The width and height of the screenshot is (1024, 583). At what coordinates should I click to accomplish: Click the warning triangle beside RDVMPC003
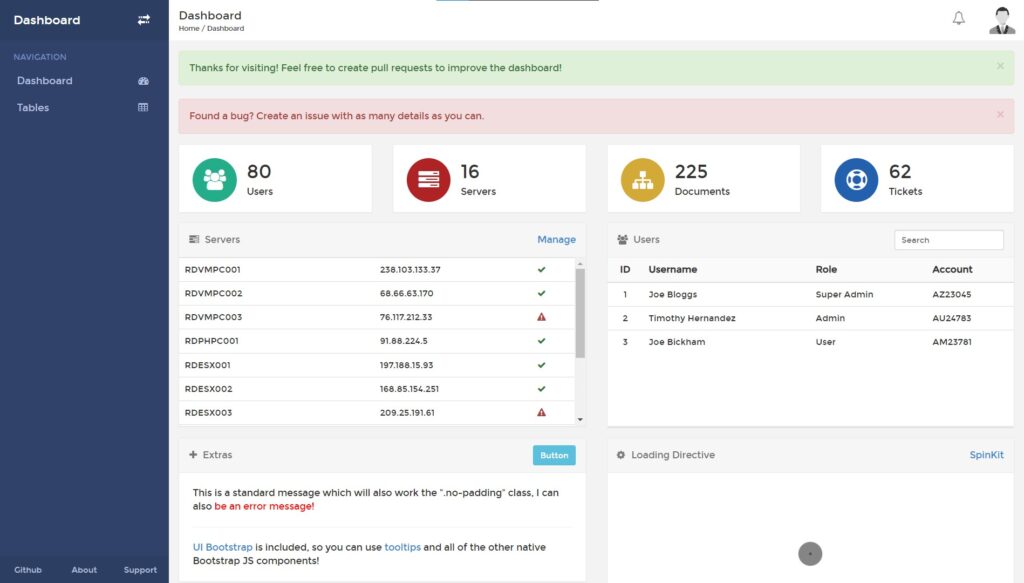tap(541, 317)
